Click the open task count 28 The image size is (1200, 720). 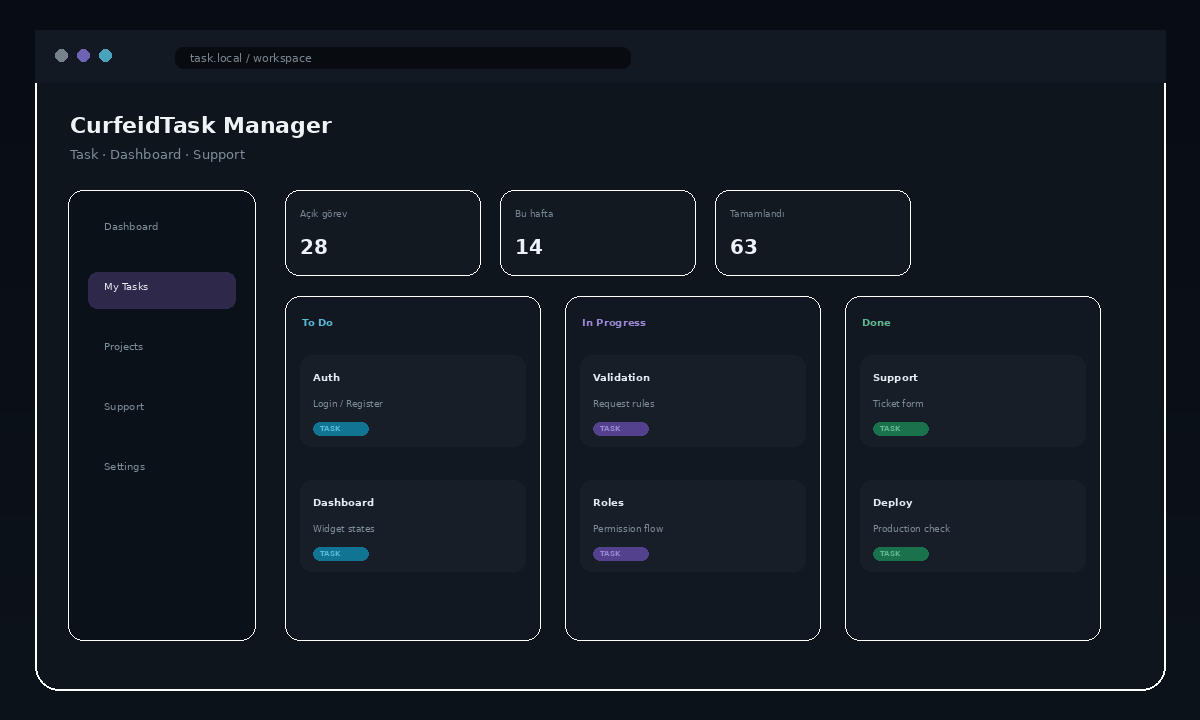point(314,247)
